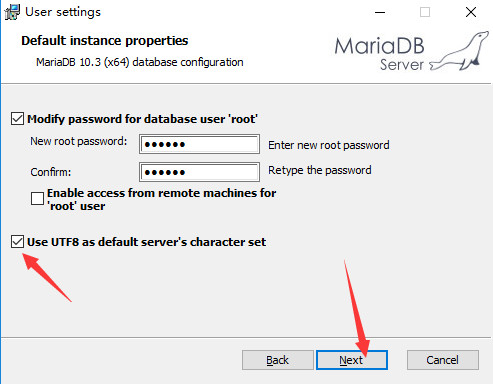Click the installer icon in the title bar

(12, 12)
